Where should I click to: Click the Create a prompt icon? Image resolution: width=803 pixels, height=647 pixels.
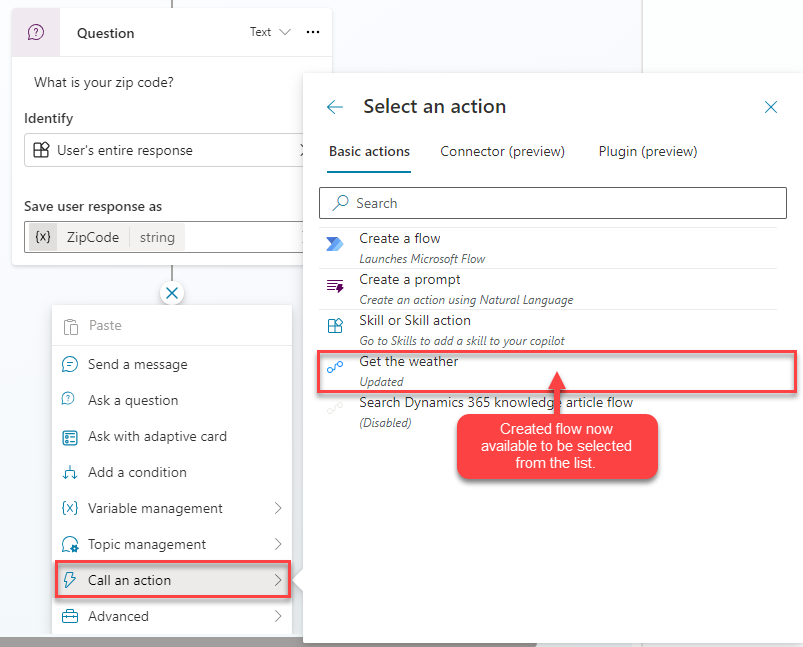335,286
